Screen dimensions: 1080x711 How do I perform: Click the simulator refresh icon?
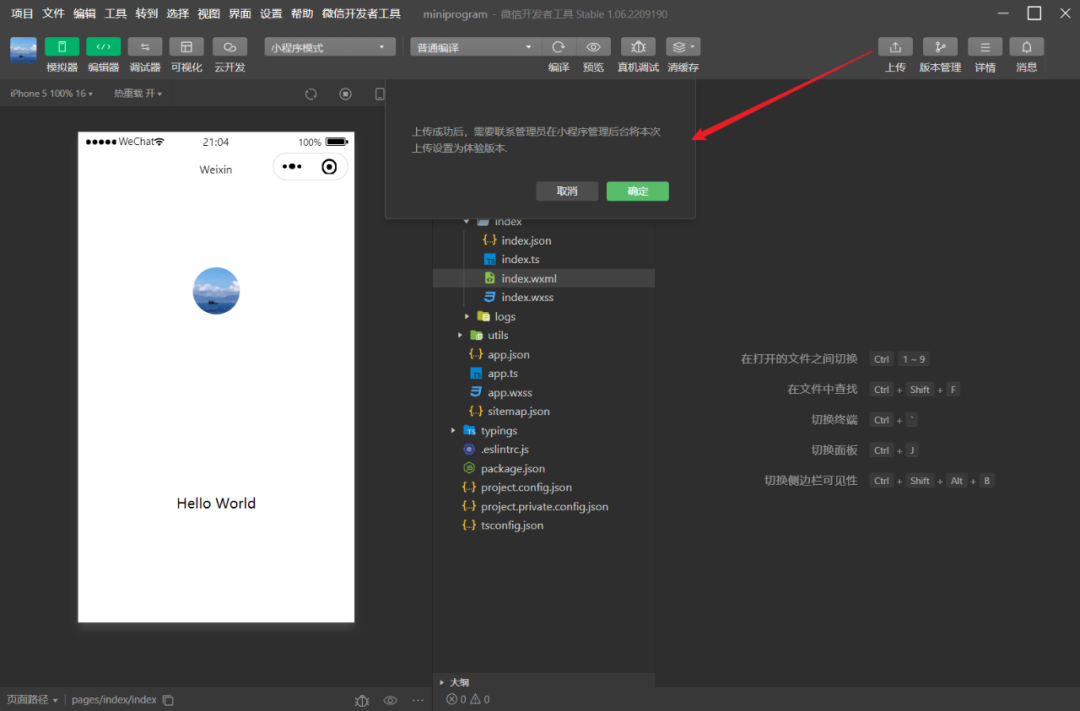(311, 94)
